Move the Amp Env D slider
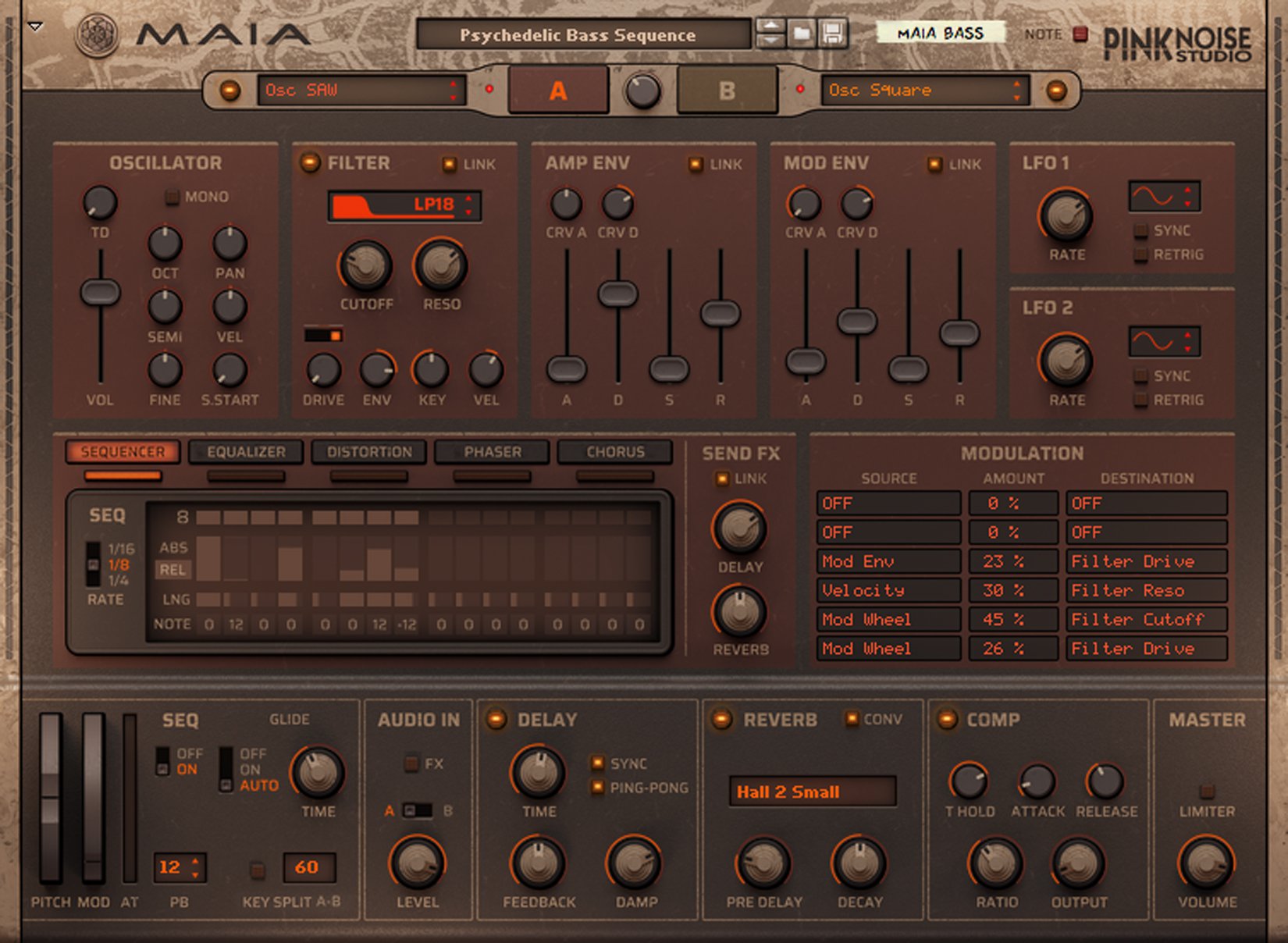The width and height of the screenshot is (1288, 943). (x=617, y=294)
